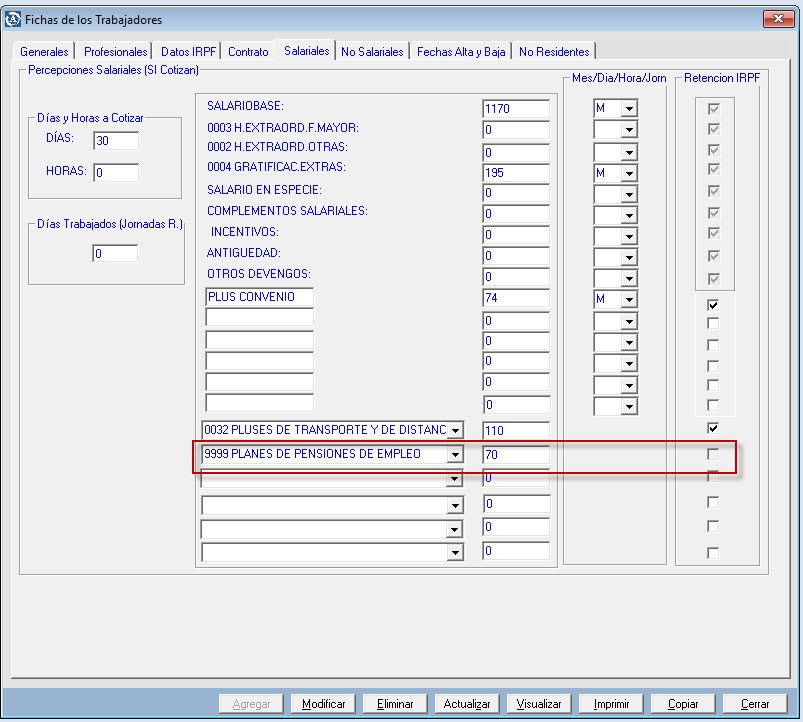Open the SALARIOBASE period dropdown
The width and height of the screenshot is (803, 722).
point(629,109)
